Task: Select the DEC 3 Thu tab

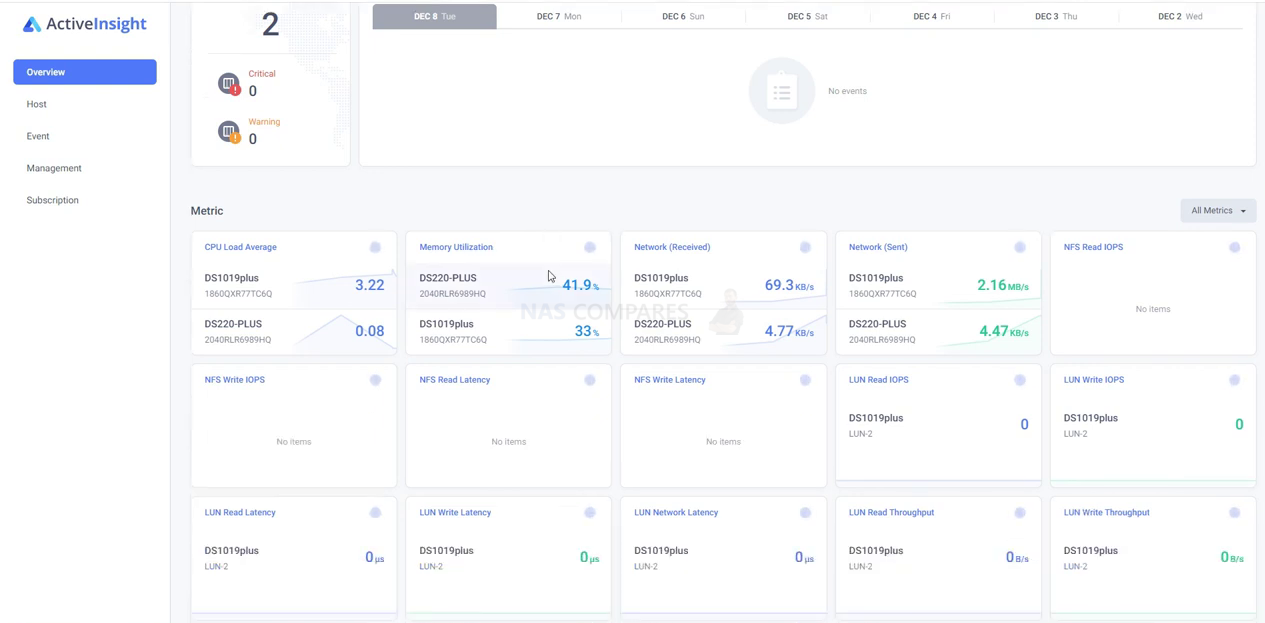Action: (x=1056, y=16)
